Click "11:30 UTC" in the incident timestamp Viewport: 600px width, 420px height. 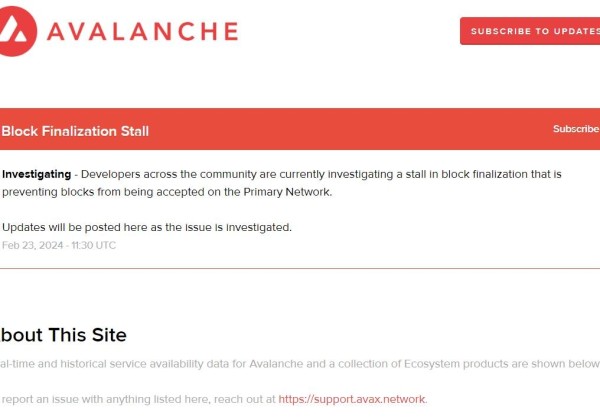[x=92, y=245]
